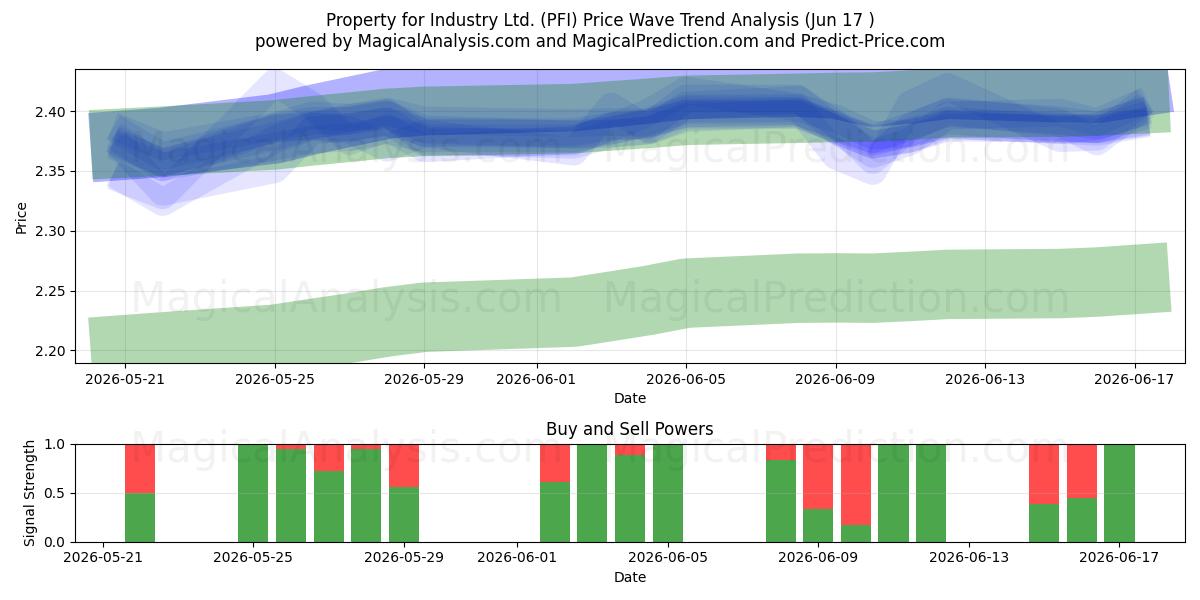Image resolution: width=1200 pixels, height=600 pixels.
Task: Click the green buy portion of the first signal bar
Action: pyautogui.click(x=140, y=517)
